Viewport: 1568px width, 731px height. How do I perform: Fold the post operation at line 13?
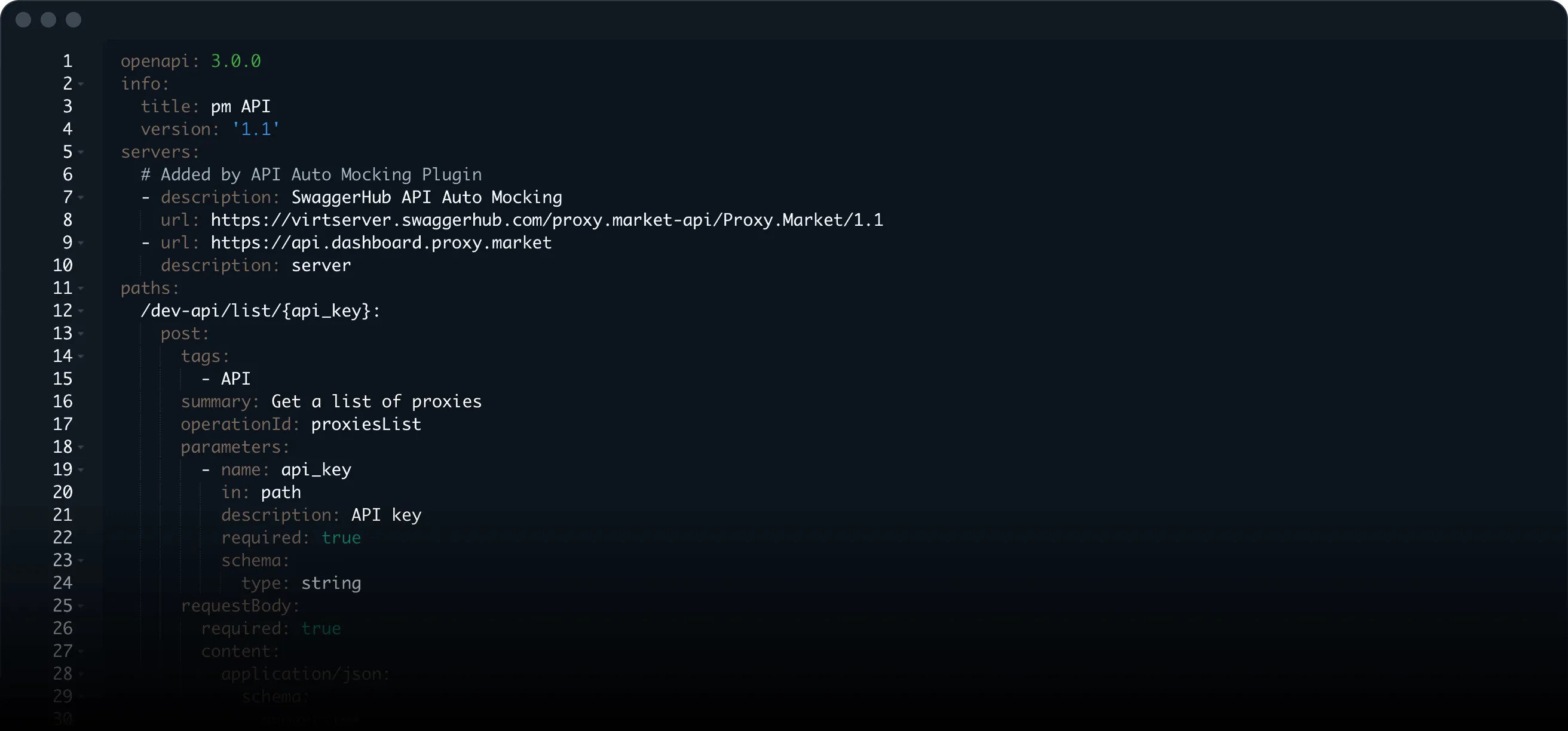(81, 333)
